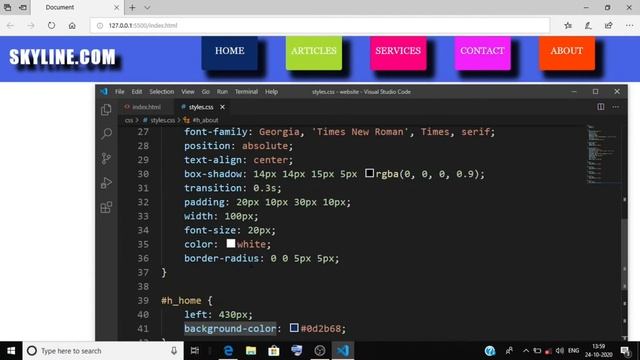Open the #0d2b68 background color swatch
The height and width of the screenshot is (360, 640).
tap(294, 327)
